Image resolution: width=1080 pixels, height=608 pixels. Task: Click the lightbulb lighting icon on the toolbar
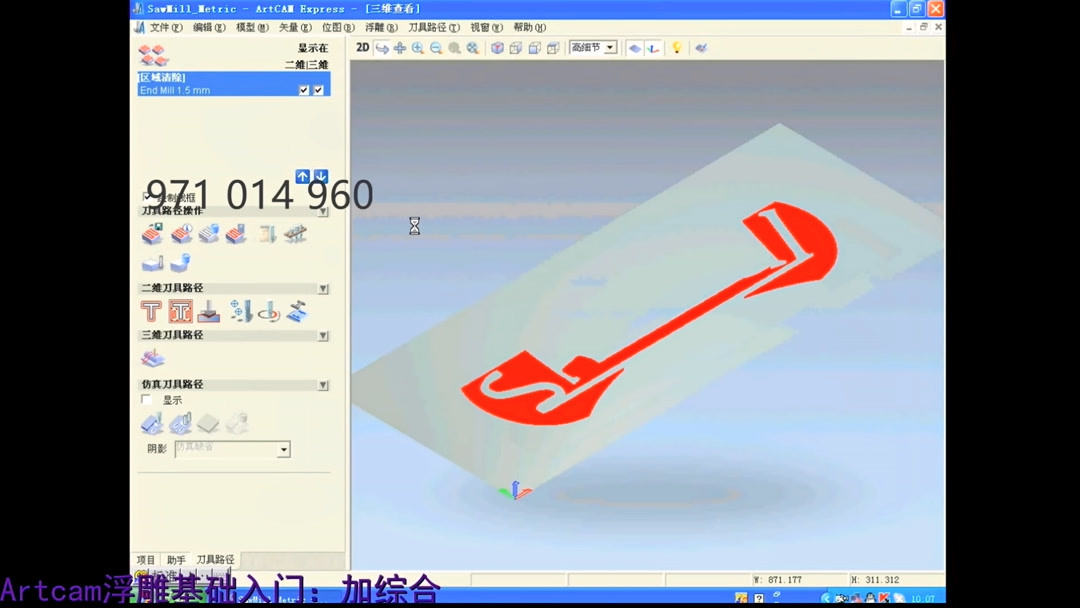coord(677,47)
